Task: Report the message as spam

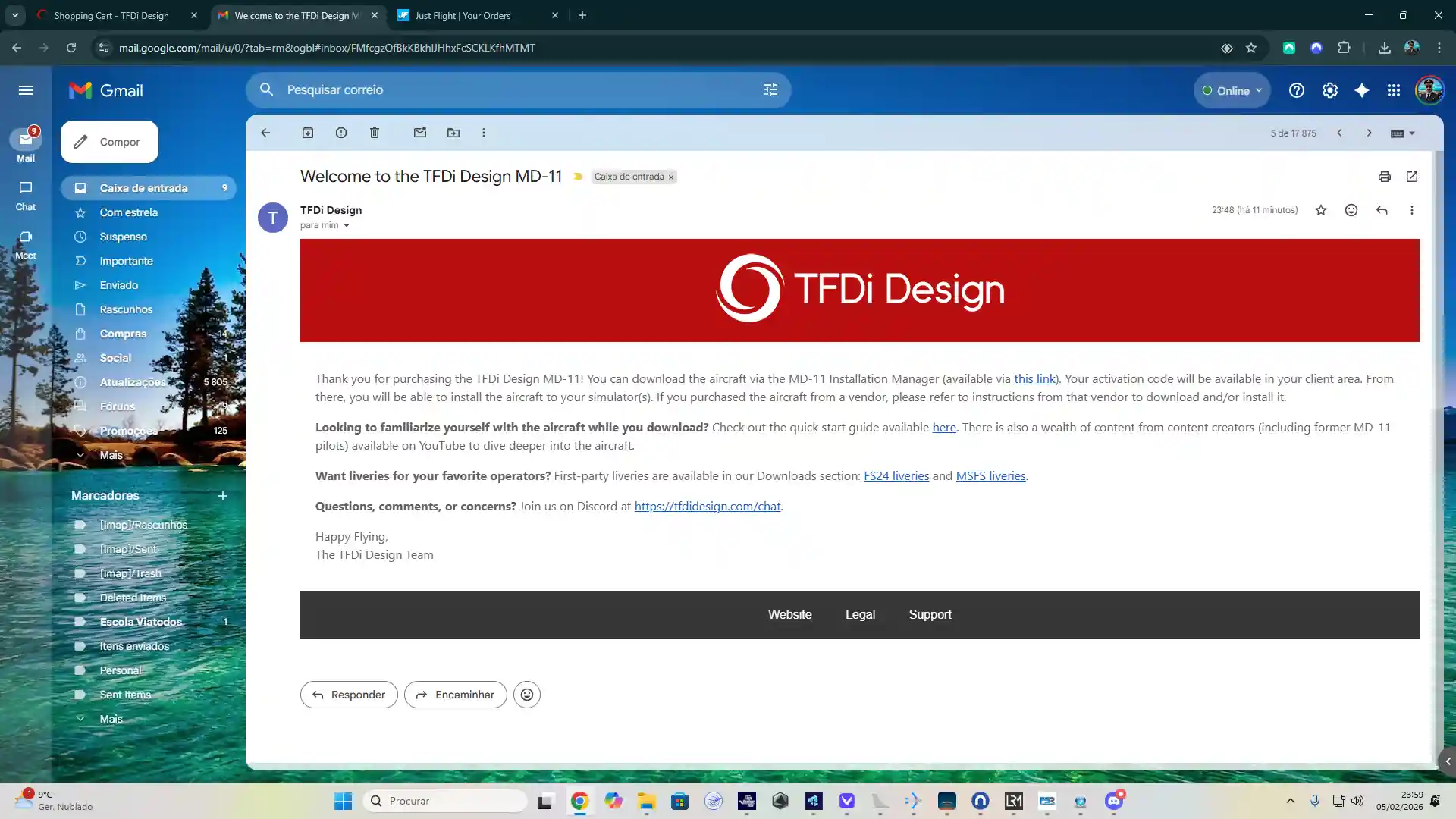Action: pos(341,133)
